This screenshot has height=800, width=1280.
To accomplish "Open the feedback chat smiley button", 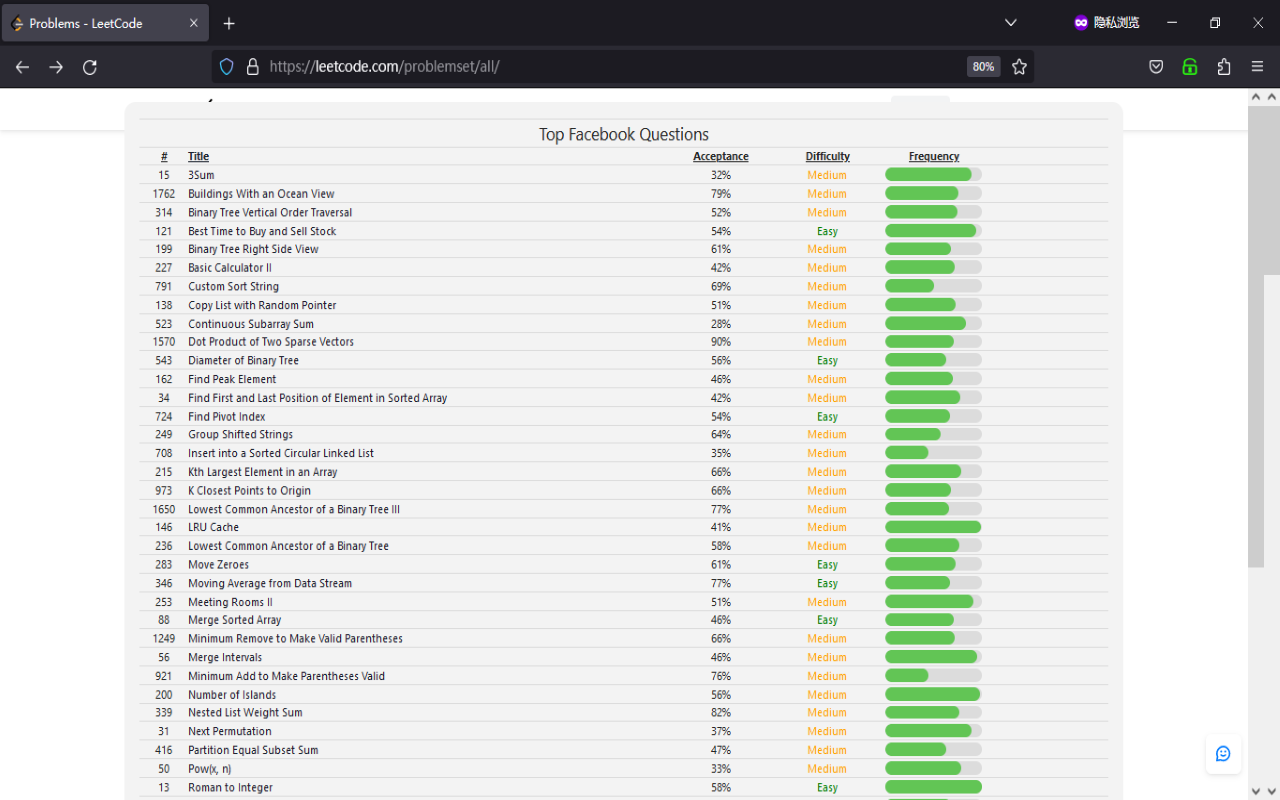I will (1223, 754).
